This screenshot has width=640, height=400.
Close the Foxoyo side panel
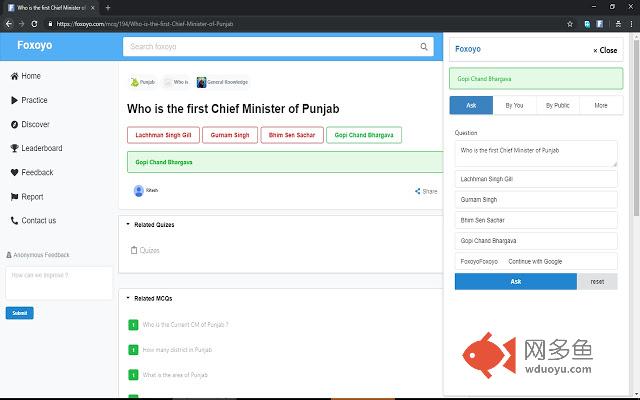coord(605,50)
